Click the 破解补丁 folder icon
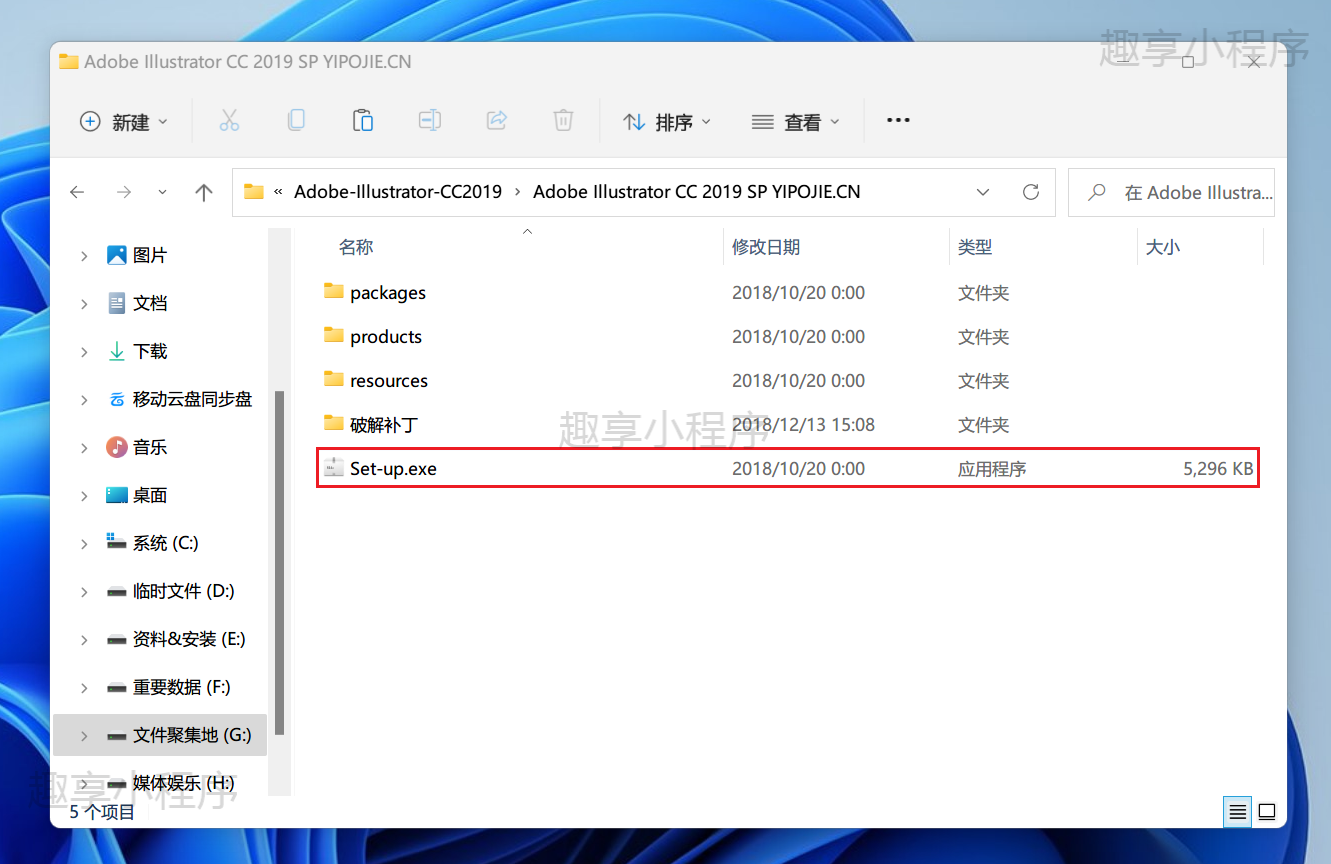This screenshot has width=1331, height=864. click(x=334, y=423)
